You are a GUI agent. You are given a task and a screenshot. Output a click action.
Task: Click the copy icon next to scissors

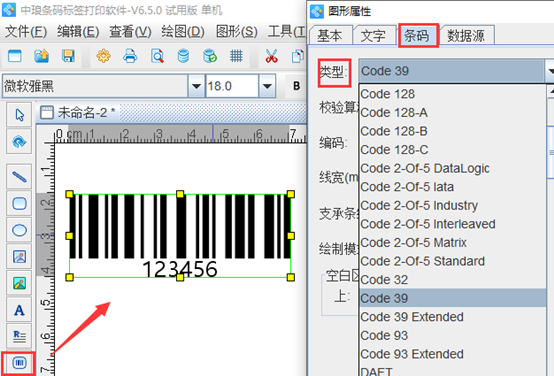pyautogui.click(x=298, y=56)
